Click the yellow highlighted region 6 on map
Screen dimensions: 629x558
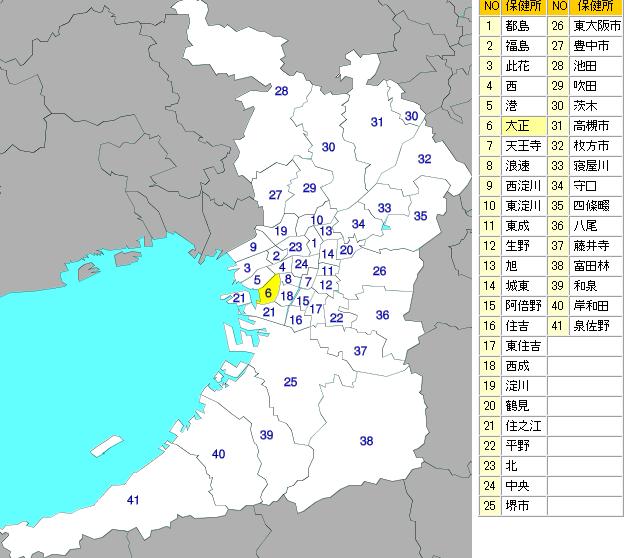click(x=268, y=294)
